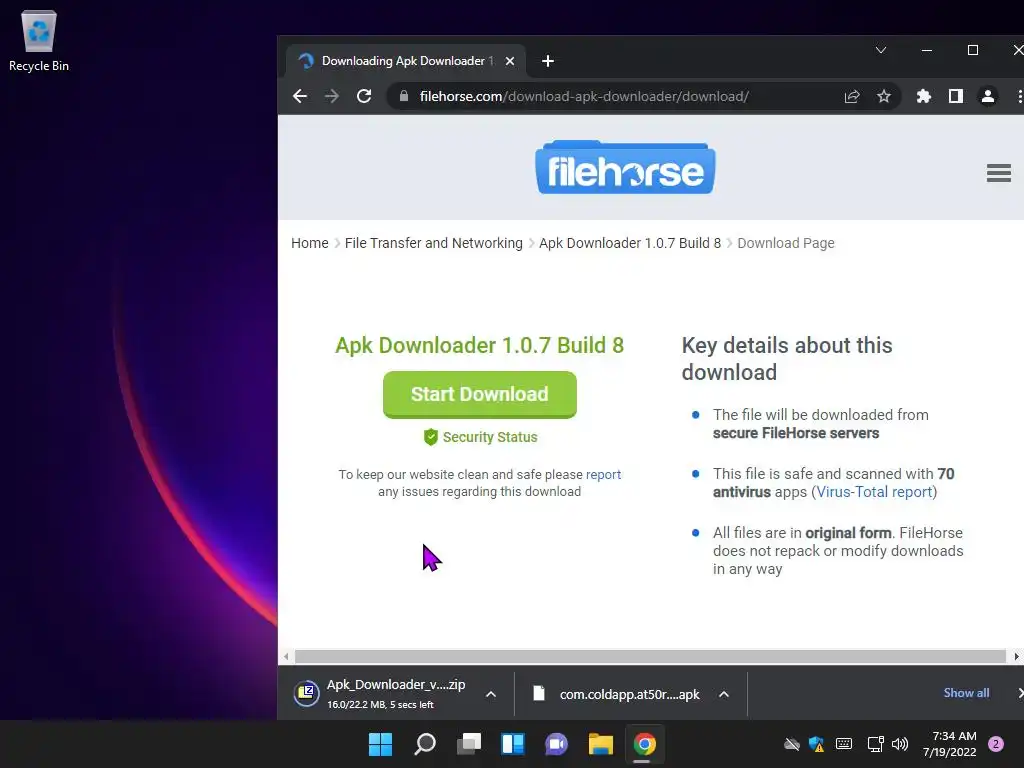
Task: Expand options for com.coldapp apk download
Action: (x=724, y=694)
